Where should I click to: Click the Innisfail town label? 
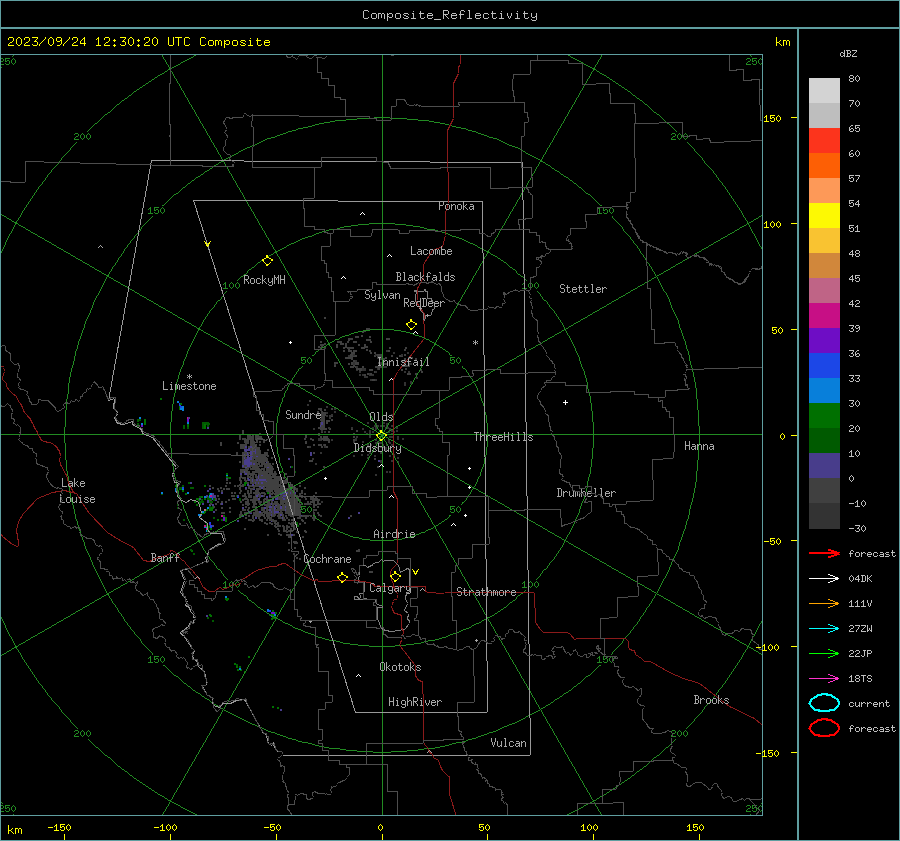tap(403, 362)
